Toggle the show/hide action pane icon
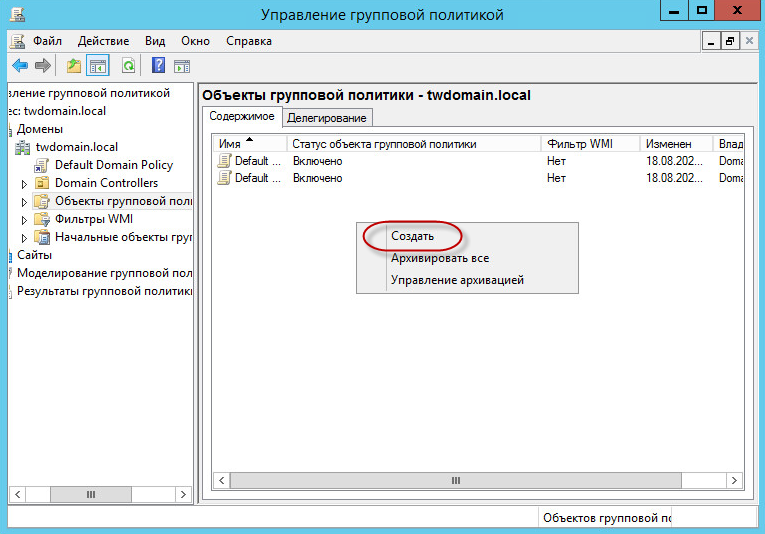The image size is (765, 534). click(x=182, y=66)
